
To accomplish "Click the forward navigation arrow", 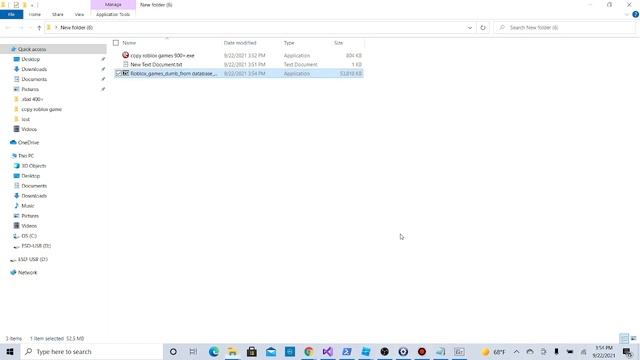I will (20, 28).
